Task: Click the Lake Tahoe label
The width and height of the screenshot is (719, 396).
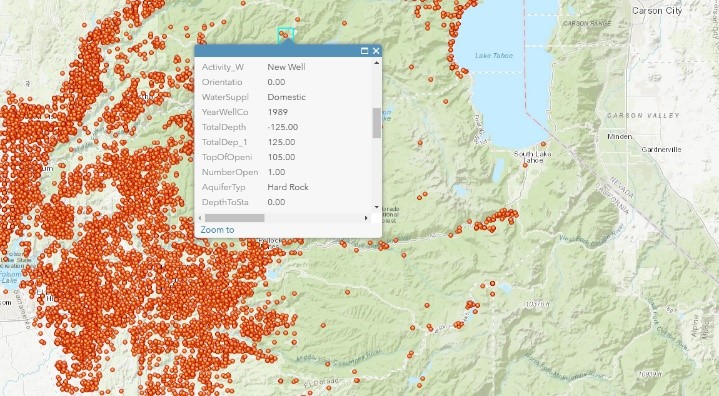Action: coord(494,55)
